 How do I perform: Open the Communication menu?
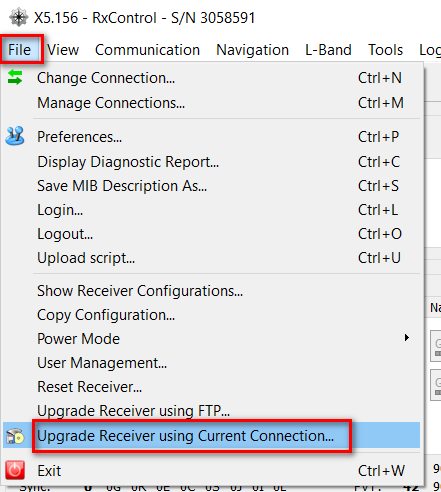147,50
